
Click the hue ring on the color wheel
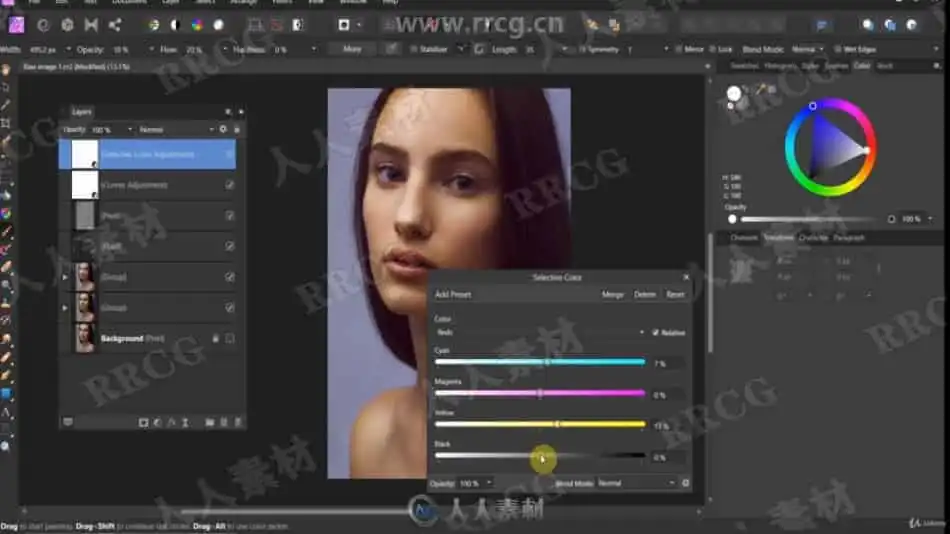[x=830, y=147]
